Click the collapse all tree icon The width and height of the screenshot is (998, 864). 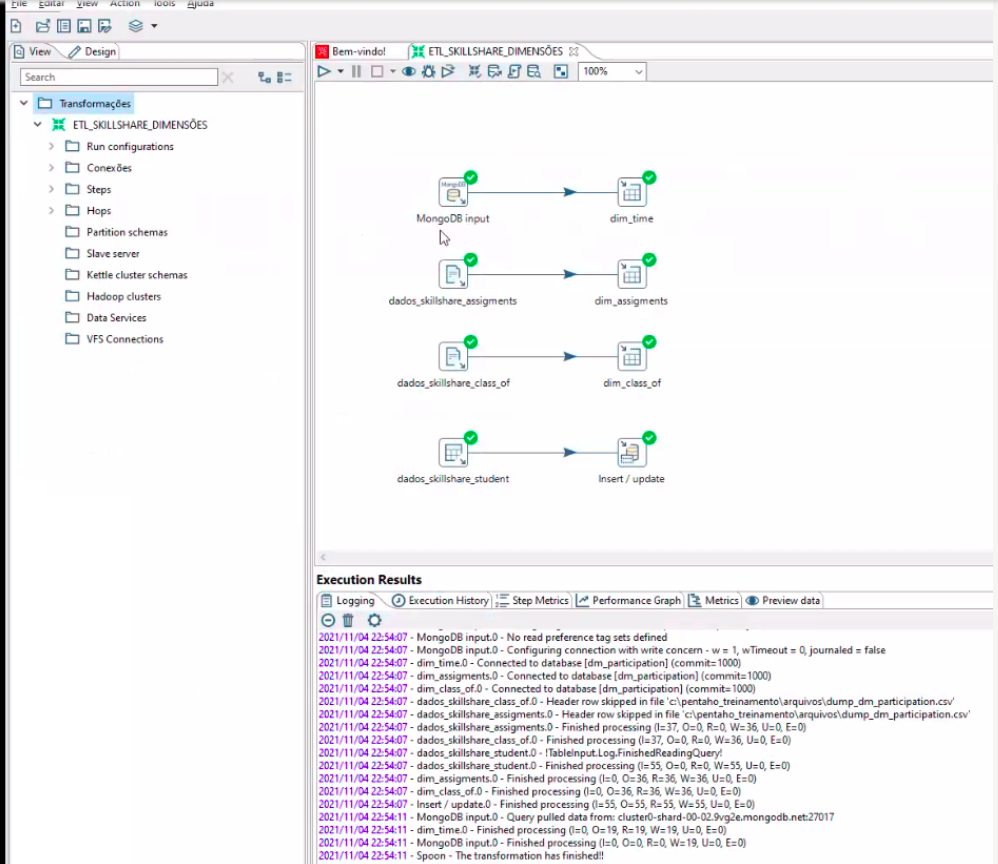(285, 78)
